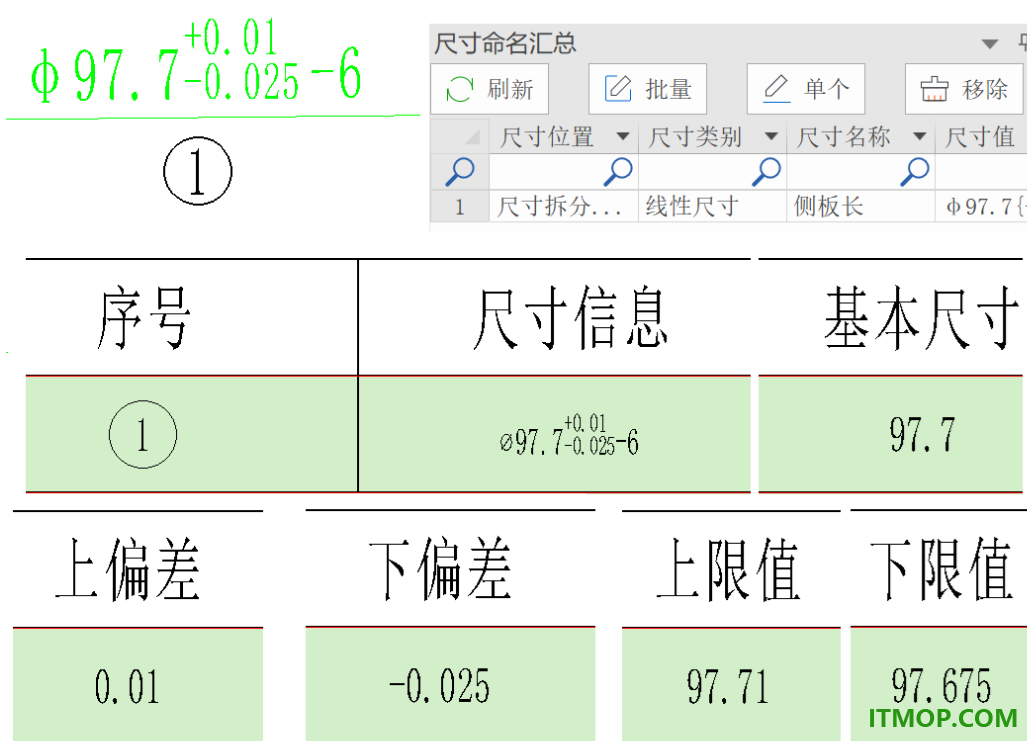This screenshot has width=1027, height=741.
Task: Click the 尺寸命名汇总 panel title
Action: pos(505,43)
